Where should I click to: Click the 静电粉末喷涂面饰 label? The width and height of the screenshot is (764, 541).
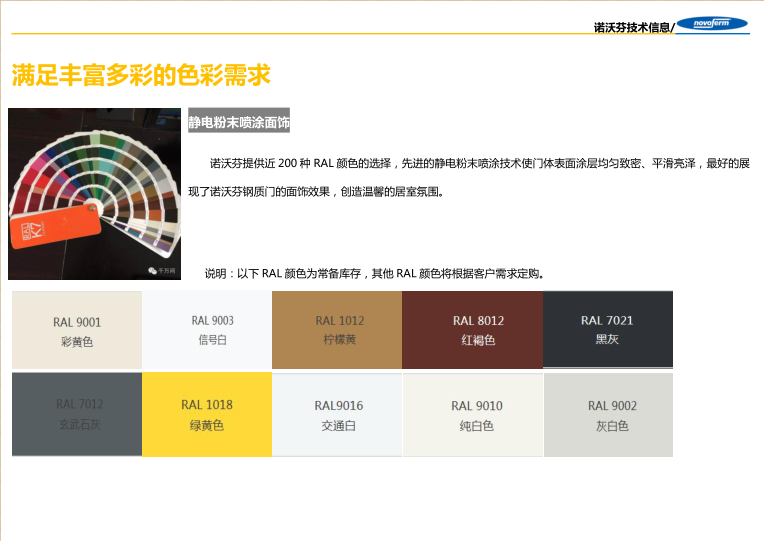pos(239,120)
